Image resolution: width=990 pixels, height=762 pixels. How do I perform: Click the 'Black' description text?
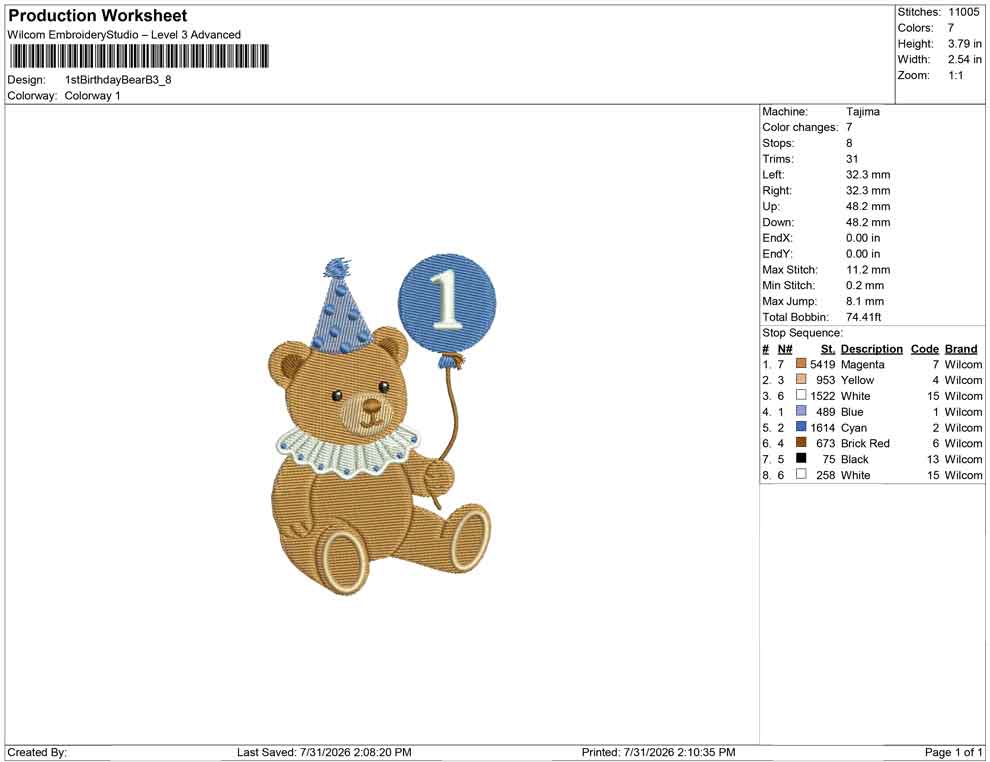855,459
